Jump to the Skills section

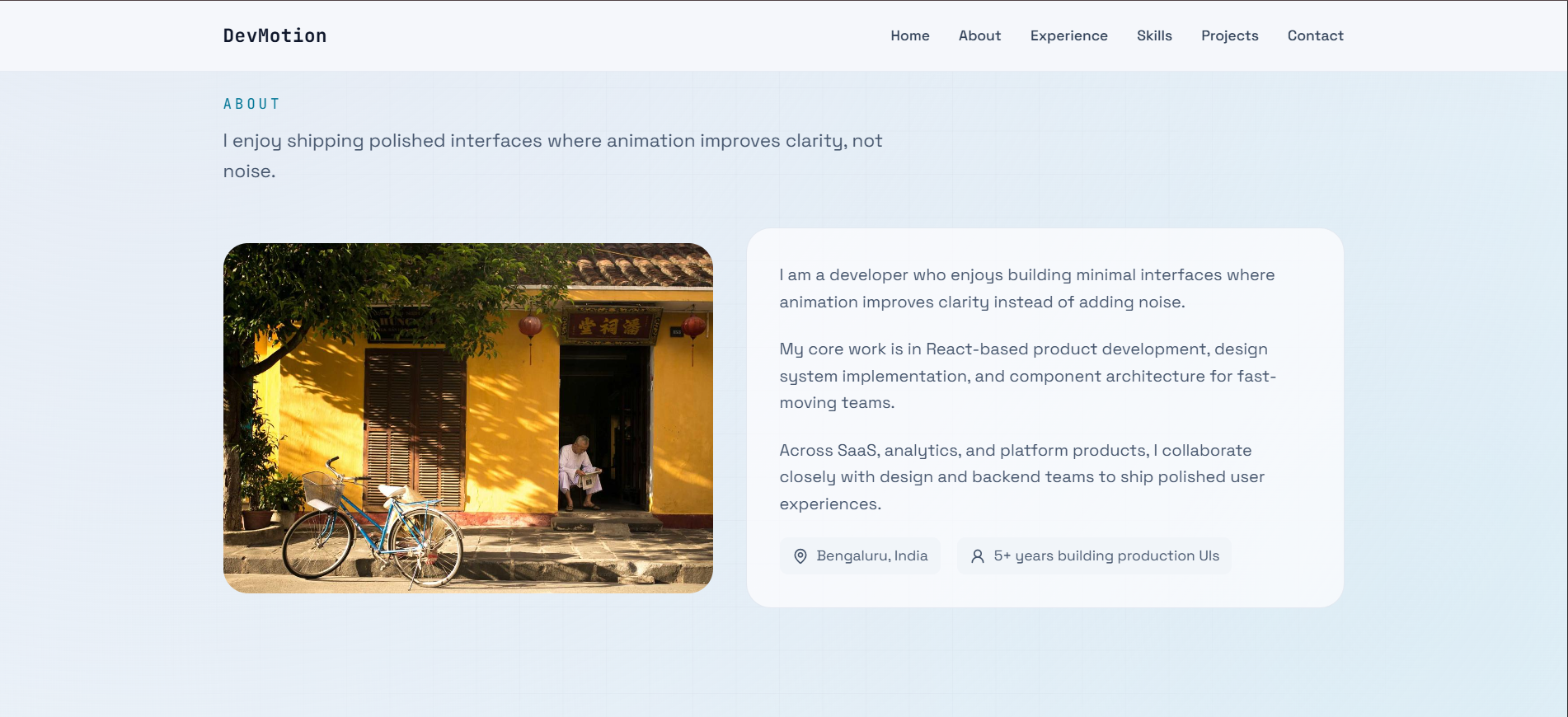click(1154, 35)
